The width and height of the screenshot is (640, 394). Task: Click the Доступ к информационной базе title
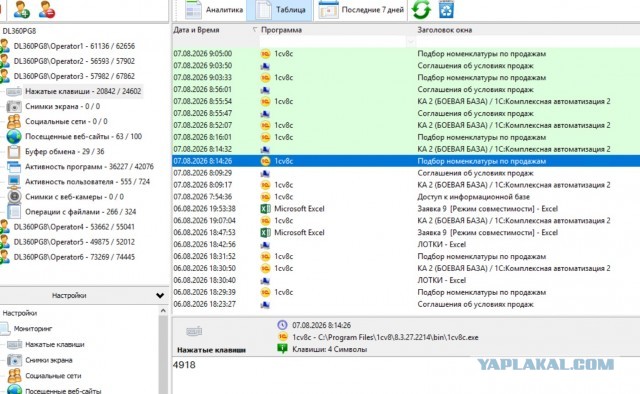(x=473, y=197)
